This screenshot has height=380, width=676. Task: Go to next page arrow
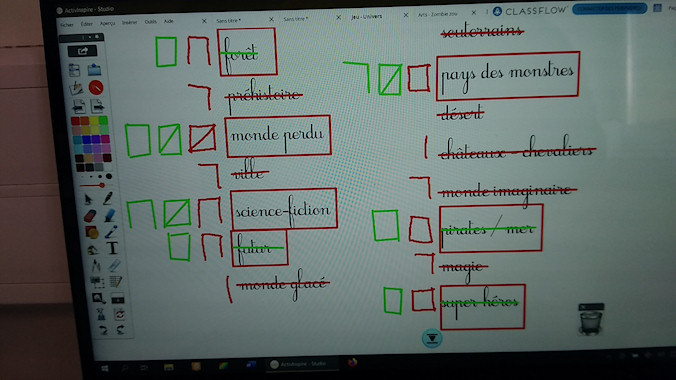[97, 106]
